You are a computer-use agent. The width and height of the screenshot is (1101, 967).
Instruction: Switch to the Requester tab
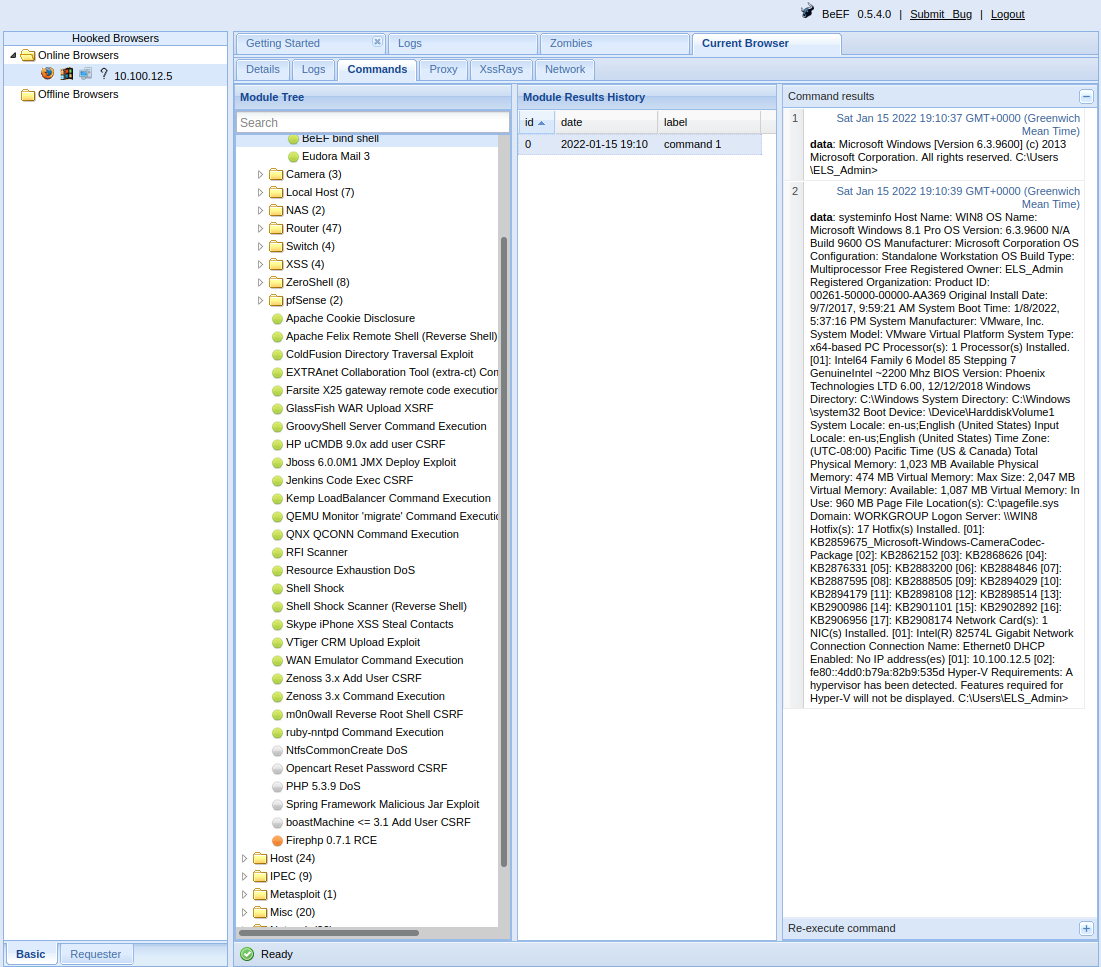[95, 954]
